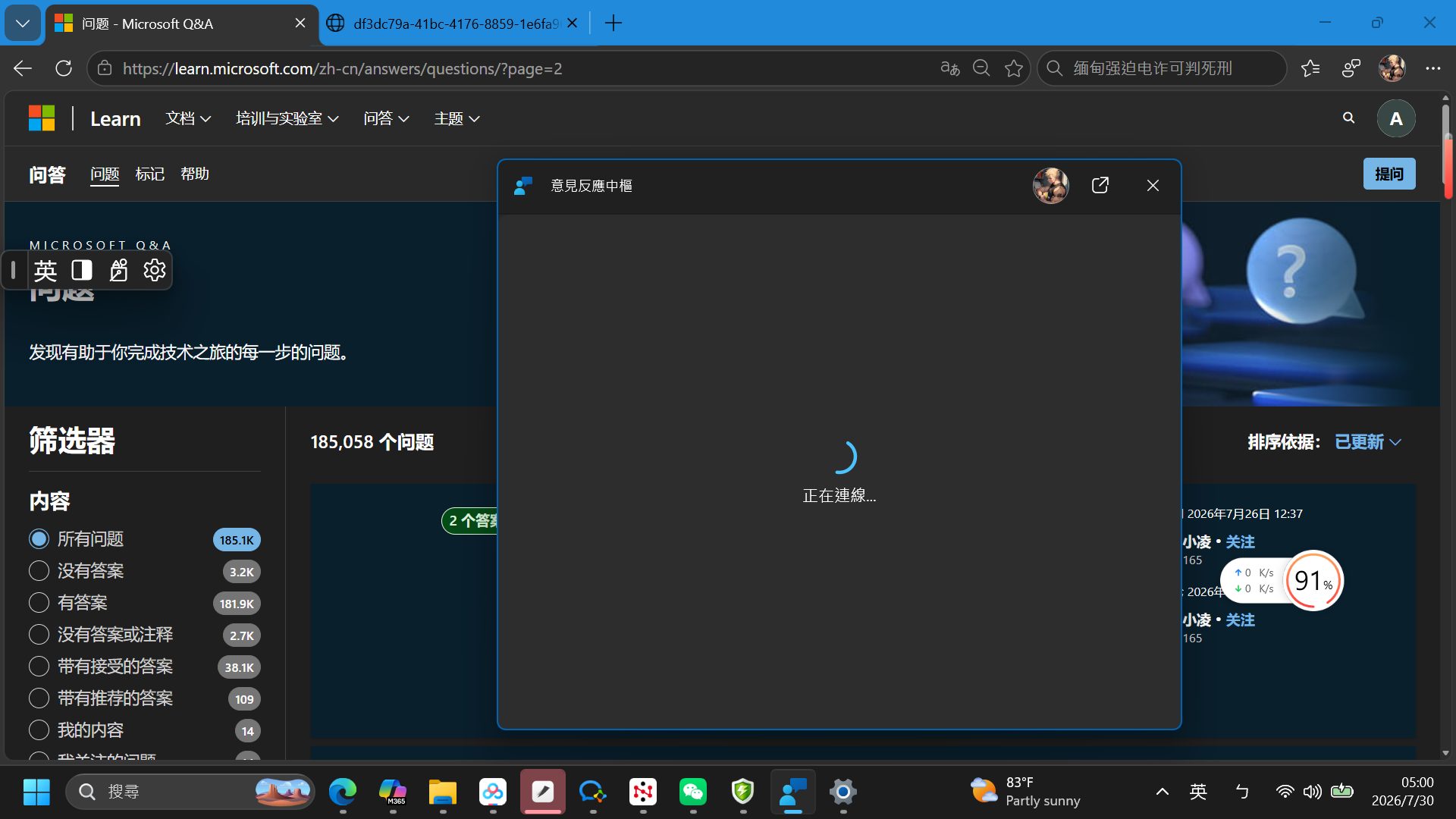
Task: Click the zoom magnifier in address bar
Action: click(x=981, y=68)
